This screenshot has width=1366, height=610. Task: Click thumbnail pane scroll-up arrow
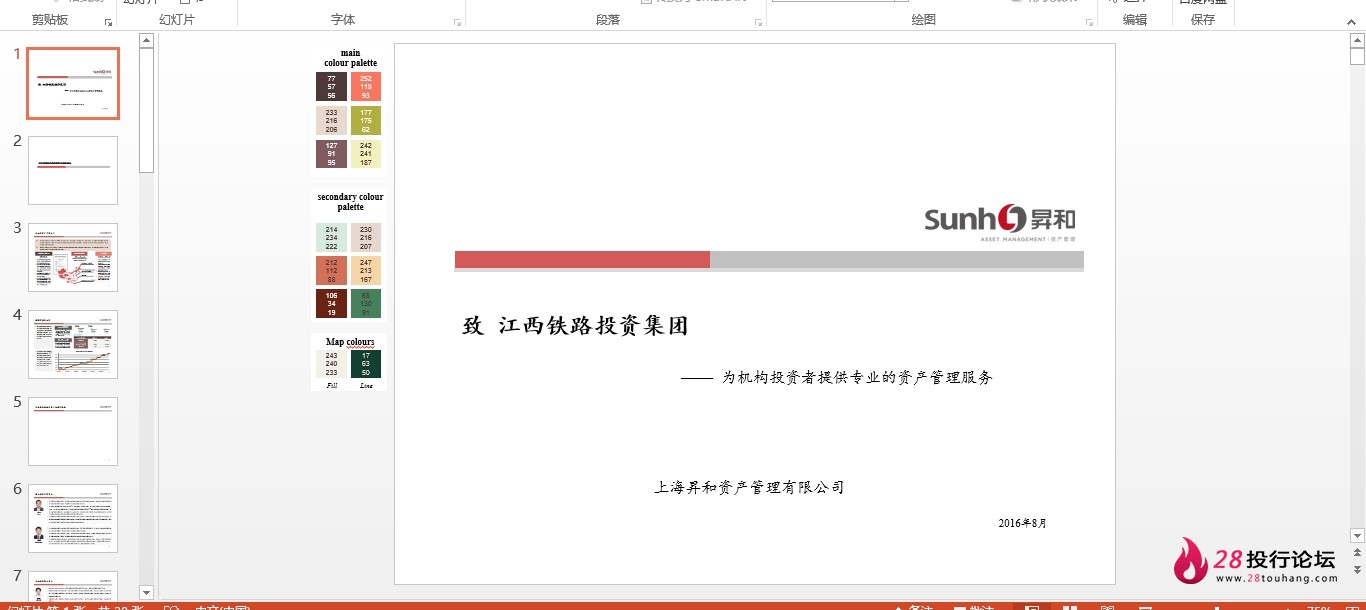point(146,41)
